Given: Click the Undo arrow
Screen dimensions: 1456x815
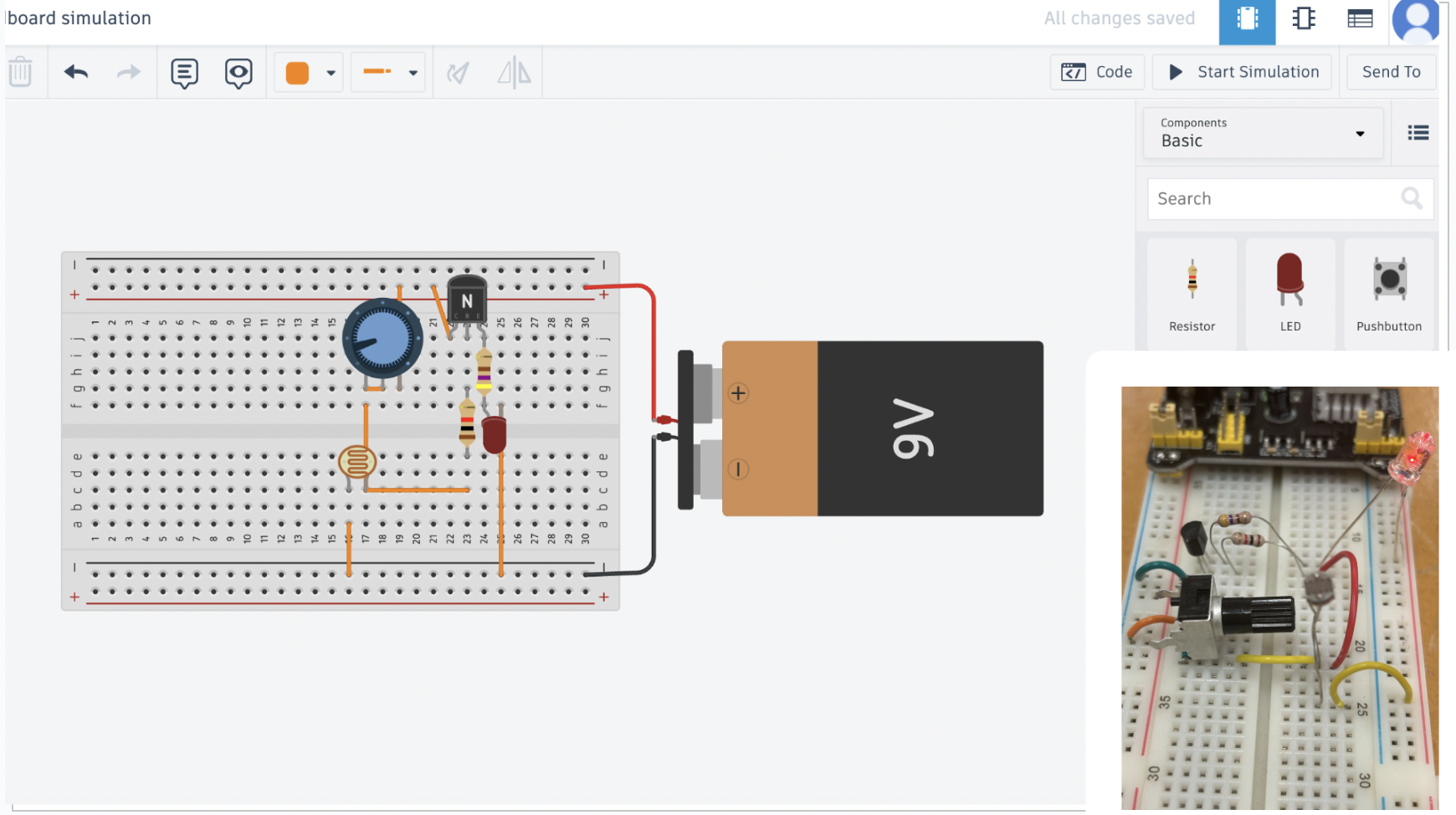Looking at the screenshot, I should tap(75, 72).
